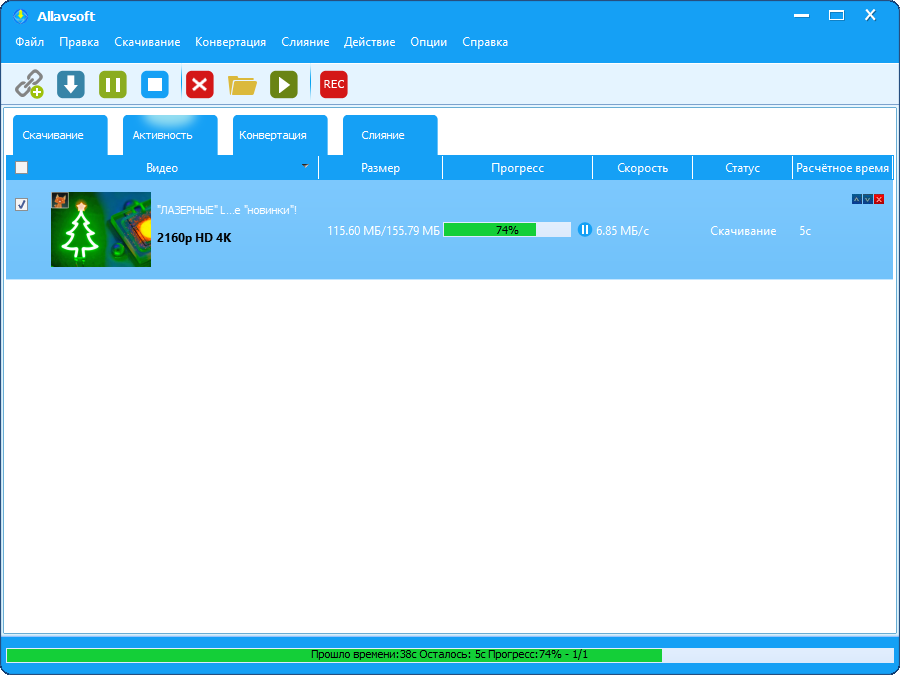Delete task with red X toolbar button
The height and width of the screenshot is (675, 900).
click(200, 85)
